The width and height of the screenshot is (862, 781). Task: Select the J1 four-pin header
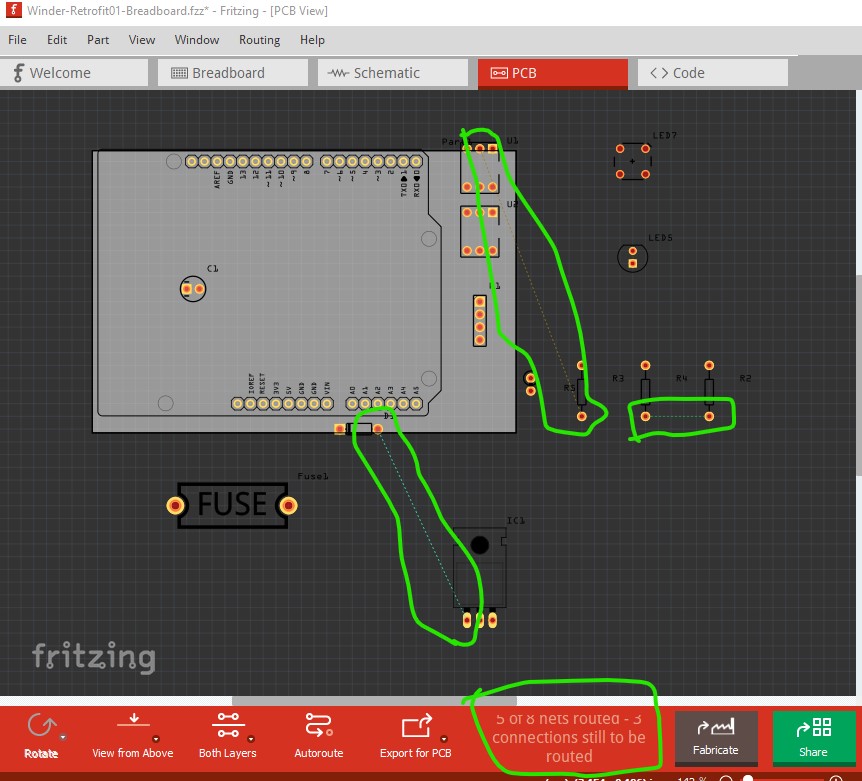(x=479, y=320)
